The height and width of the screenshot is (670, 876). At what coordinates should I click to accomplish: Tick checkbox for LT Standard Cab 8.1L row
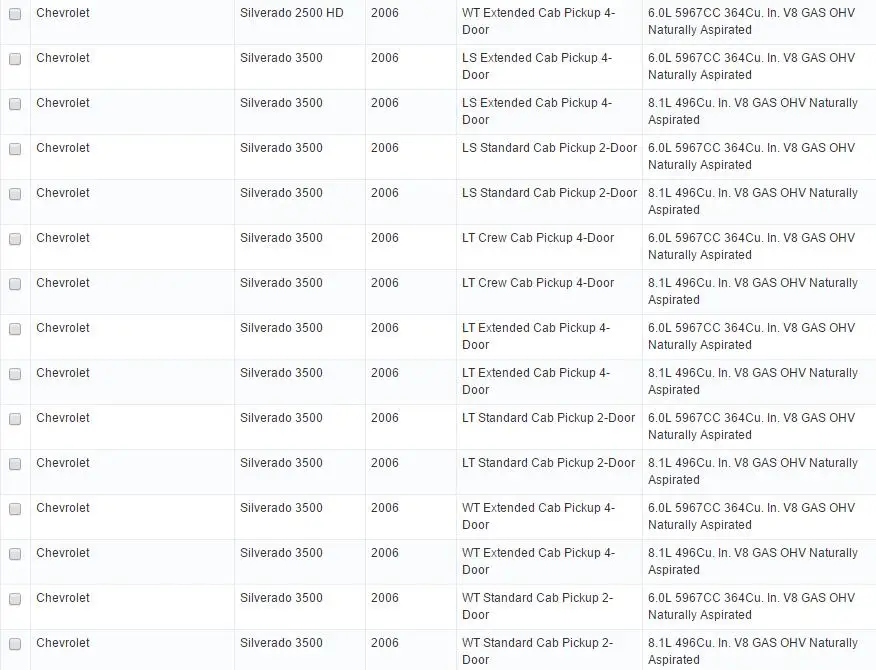click(15, 464)
